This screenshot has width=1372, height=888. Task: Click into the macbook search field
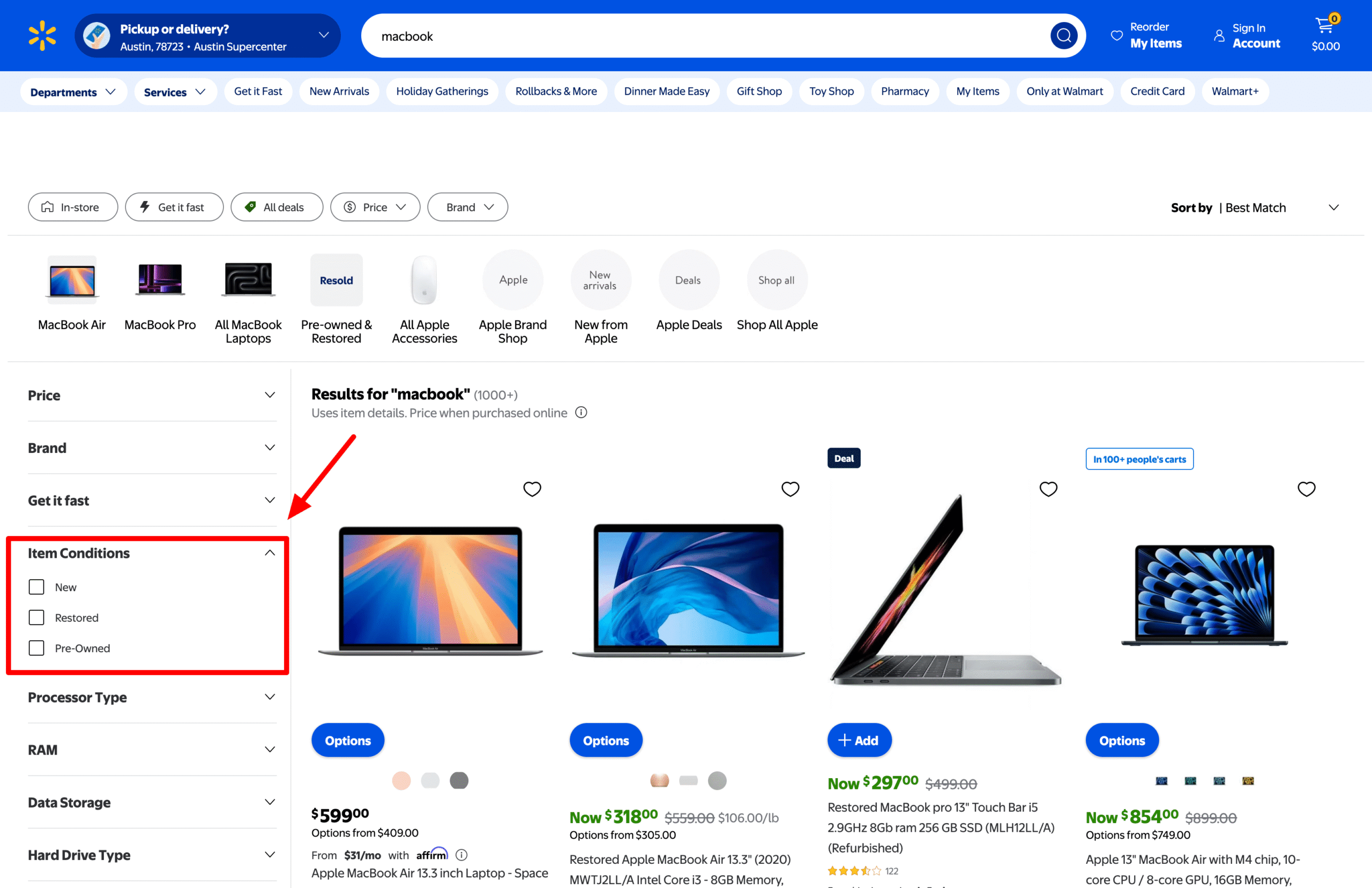692,36
